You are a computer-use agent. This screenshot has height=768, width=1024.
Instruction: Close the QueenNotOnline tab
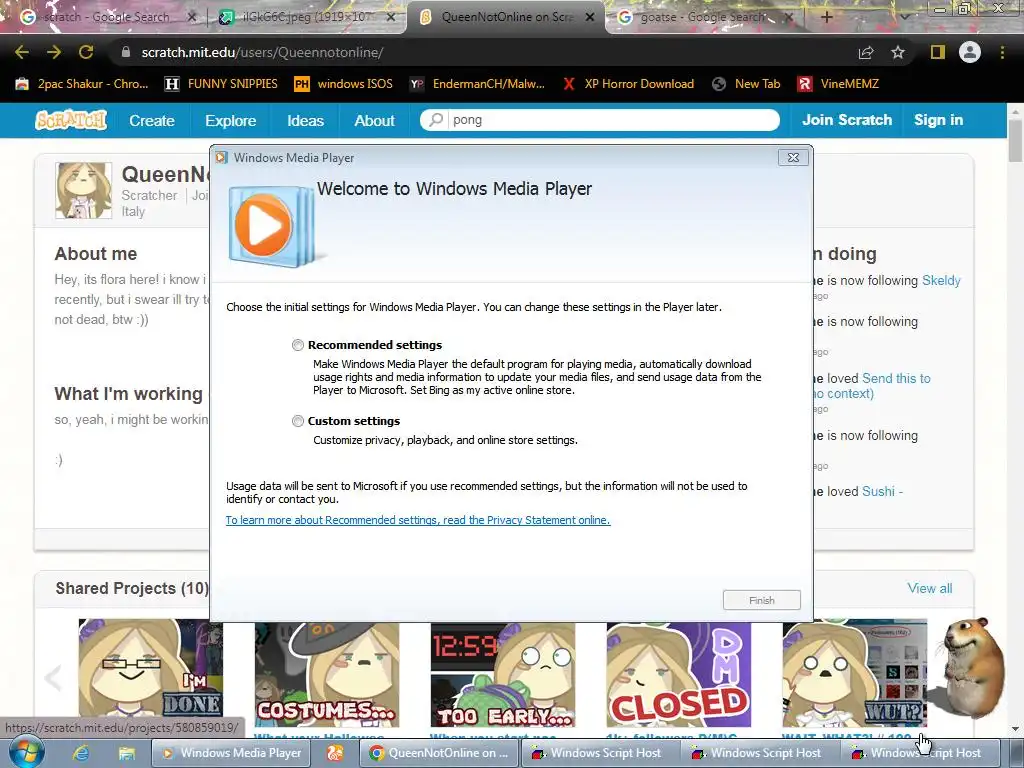click(x=590, y=17)
